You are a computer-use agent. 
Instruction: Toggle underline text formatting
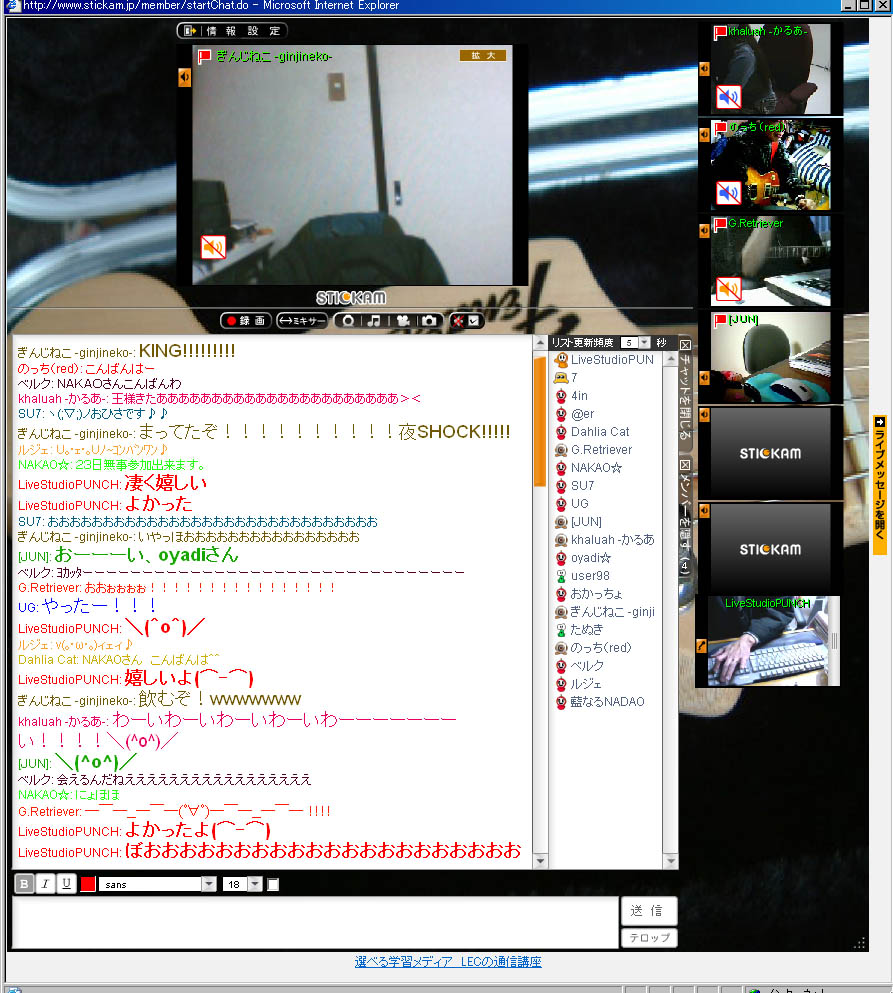click(66, 883)
